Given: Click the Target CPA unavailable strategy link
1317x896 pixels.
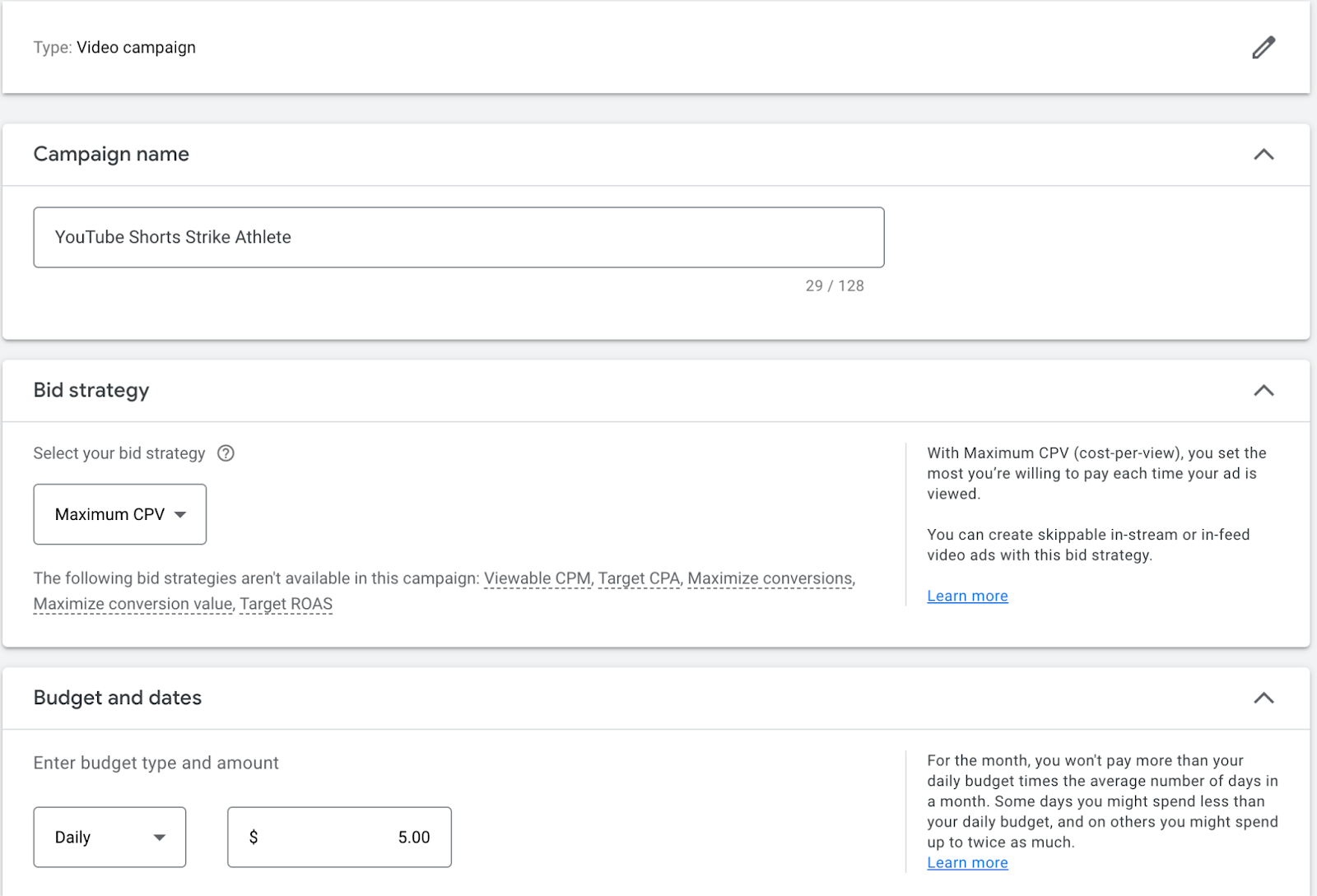Looking at the screenshot, I should (x=639, y=578).
